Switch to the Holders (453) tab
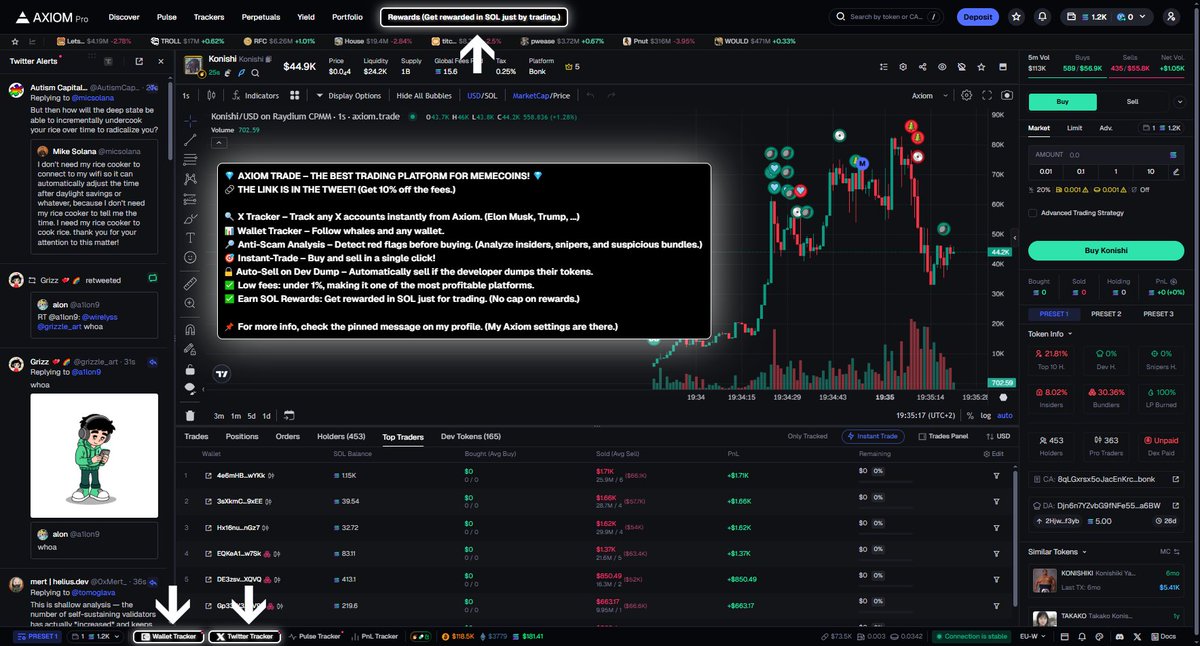The image size is (1200, 646). coord(341,436)
